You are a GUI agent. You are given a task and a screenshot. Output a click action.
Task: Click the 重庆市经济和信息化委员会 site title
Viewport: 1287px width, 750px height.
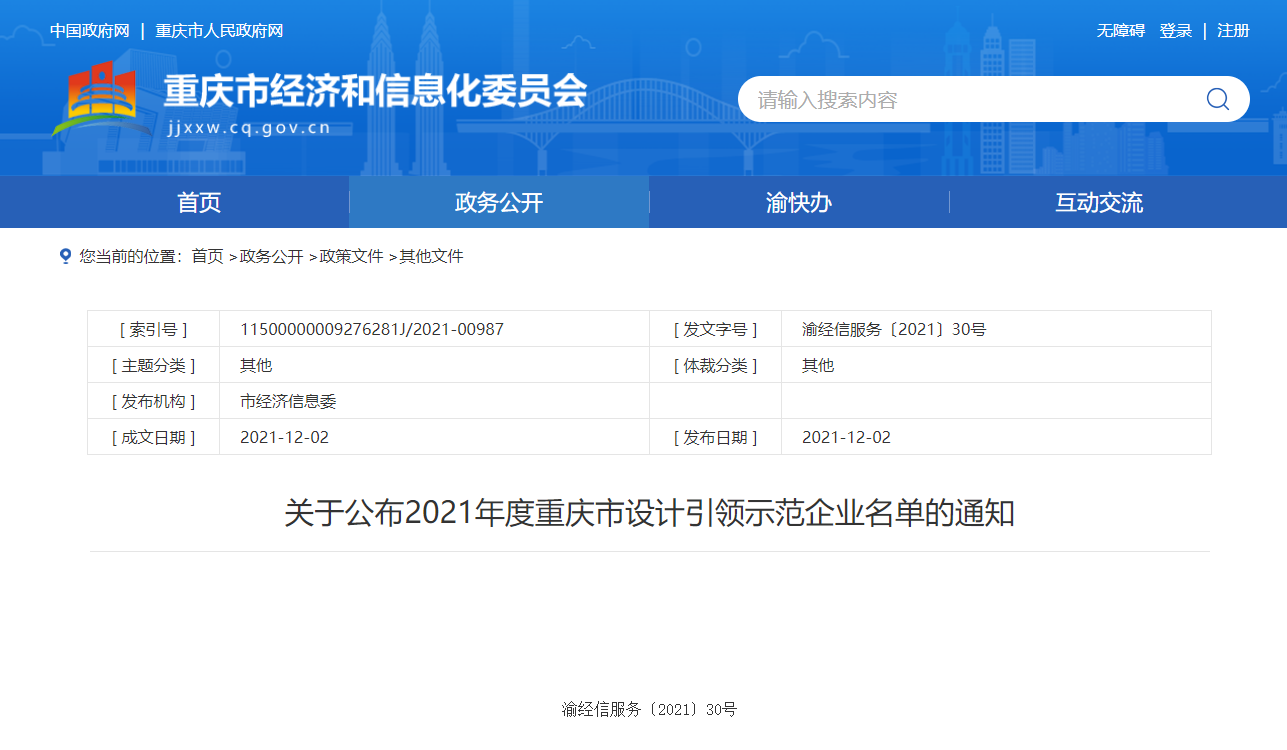tap(375, 92)
